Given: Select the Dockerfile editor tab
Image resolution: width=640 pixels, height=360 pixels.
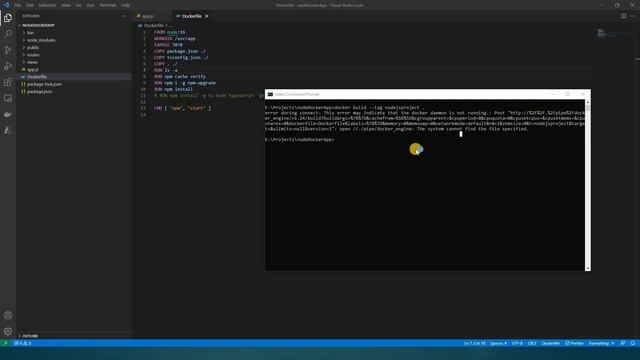Looking at the screenshot, I should [x=191, y=16].
